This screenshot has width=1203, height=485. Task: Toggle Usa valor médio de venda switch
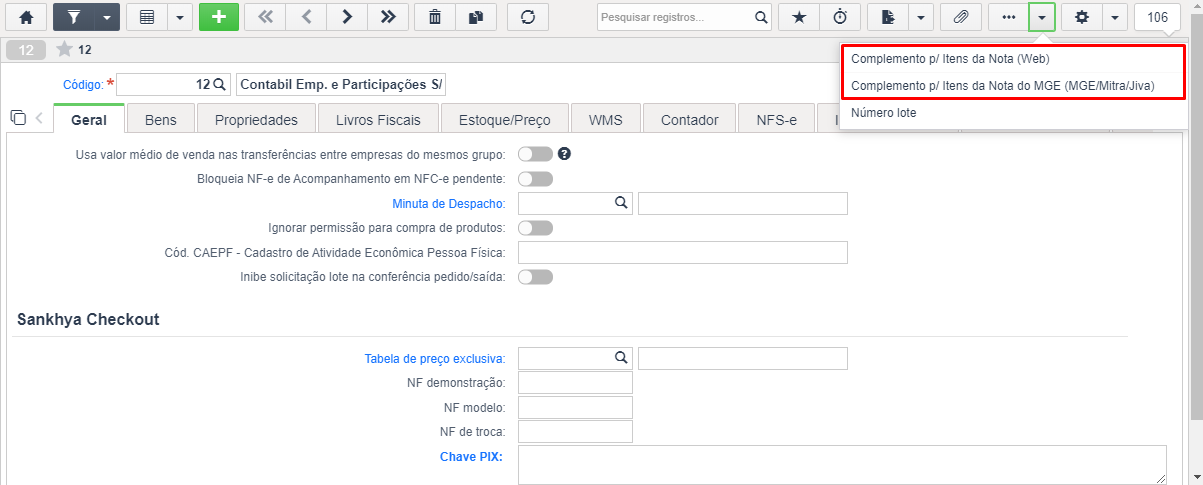click(x=535, y=154)
